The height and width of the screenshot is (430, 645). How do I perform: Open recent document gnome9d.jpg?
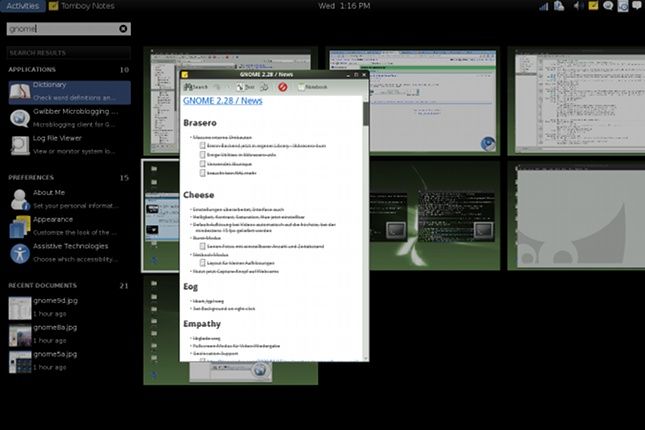[x=69, y=307]
